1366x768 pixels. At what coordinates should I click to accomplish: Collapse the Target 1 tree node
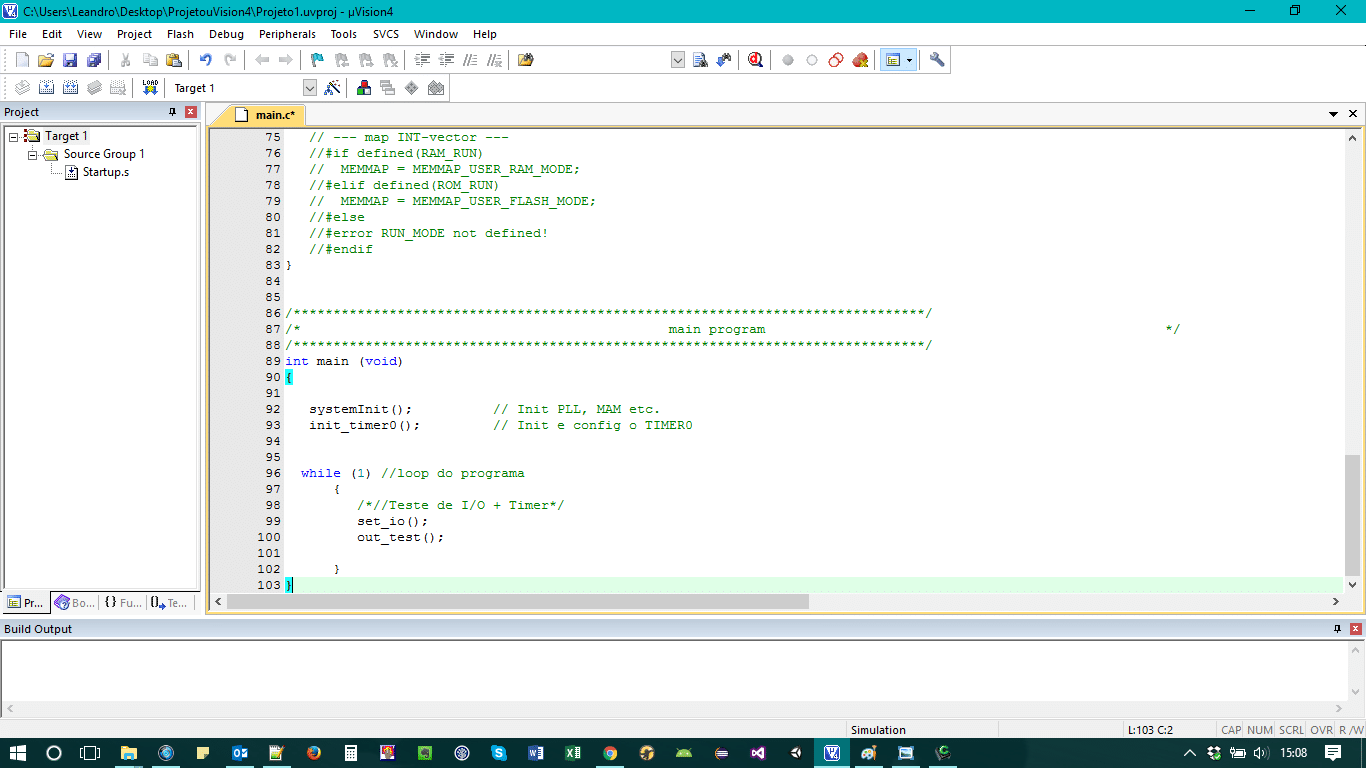coord(14,136)
